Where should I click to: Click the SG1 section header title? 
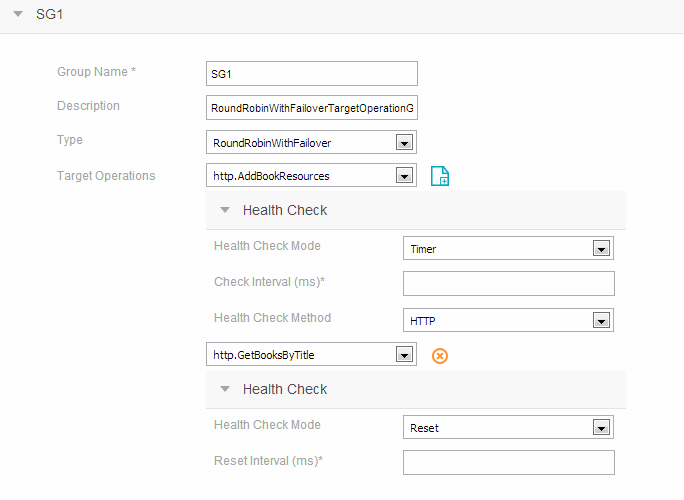[49, 14]
